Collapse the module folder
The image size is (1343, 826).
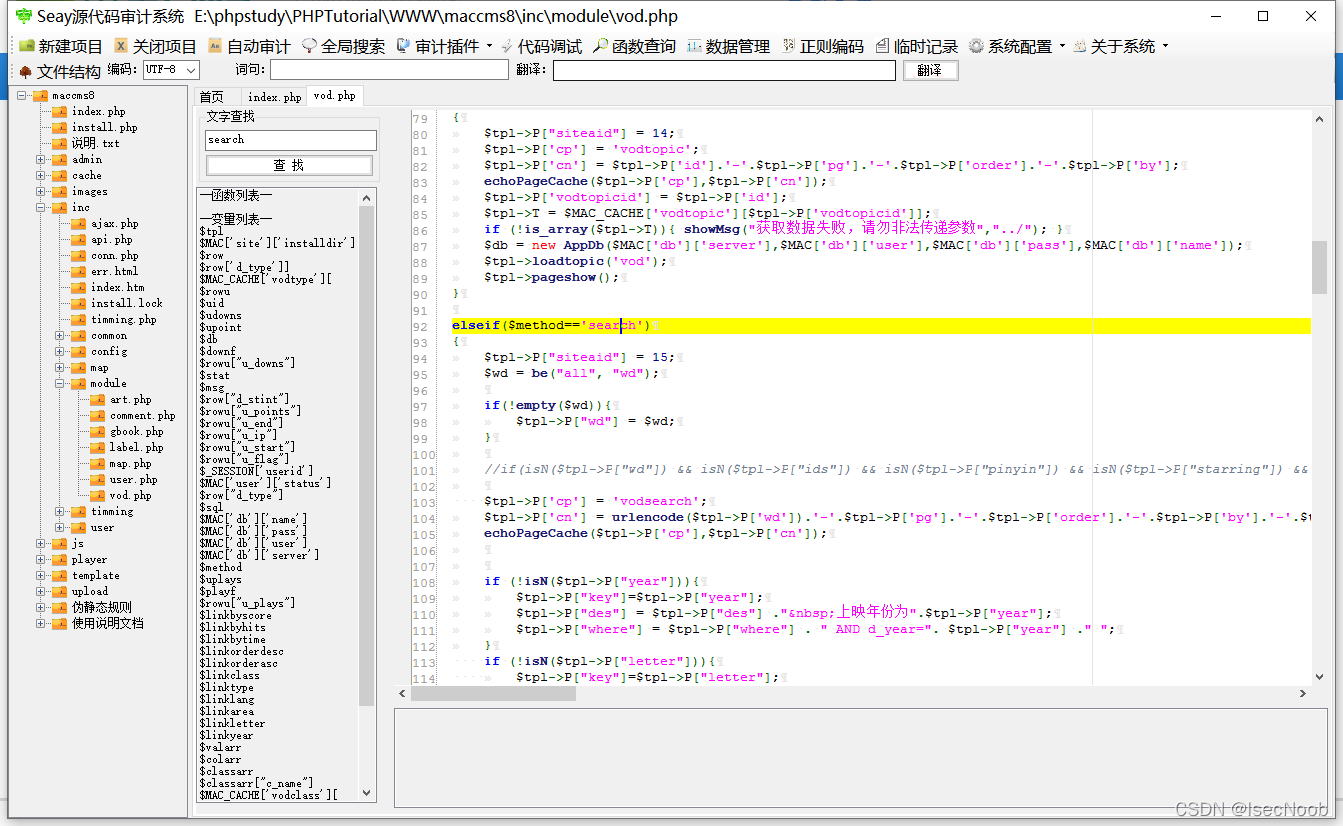(59, 383)
